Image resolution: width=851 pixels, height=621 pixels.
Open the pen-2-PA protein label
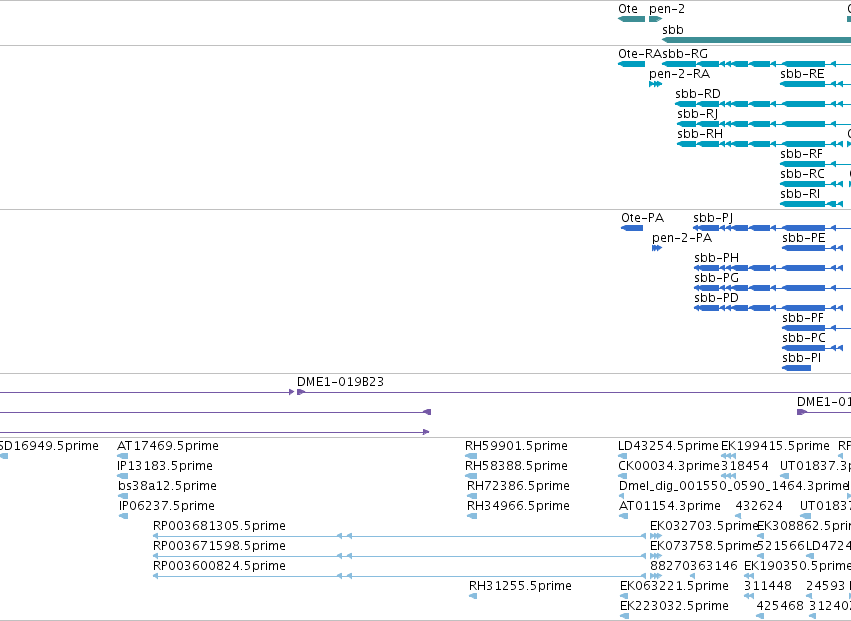[682, 238]
